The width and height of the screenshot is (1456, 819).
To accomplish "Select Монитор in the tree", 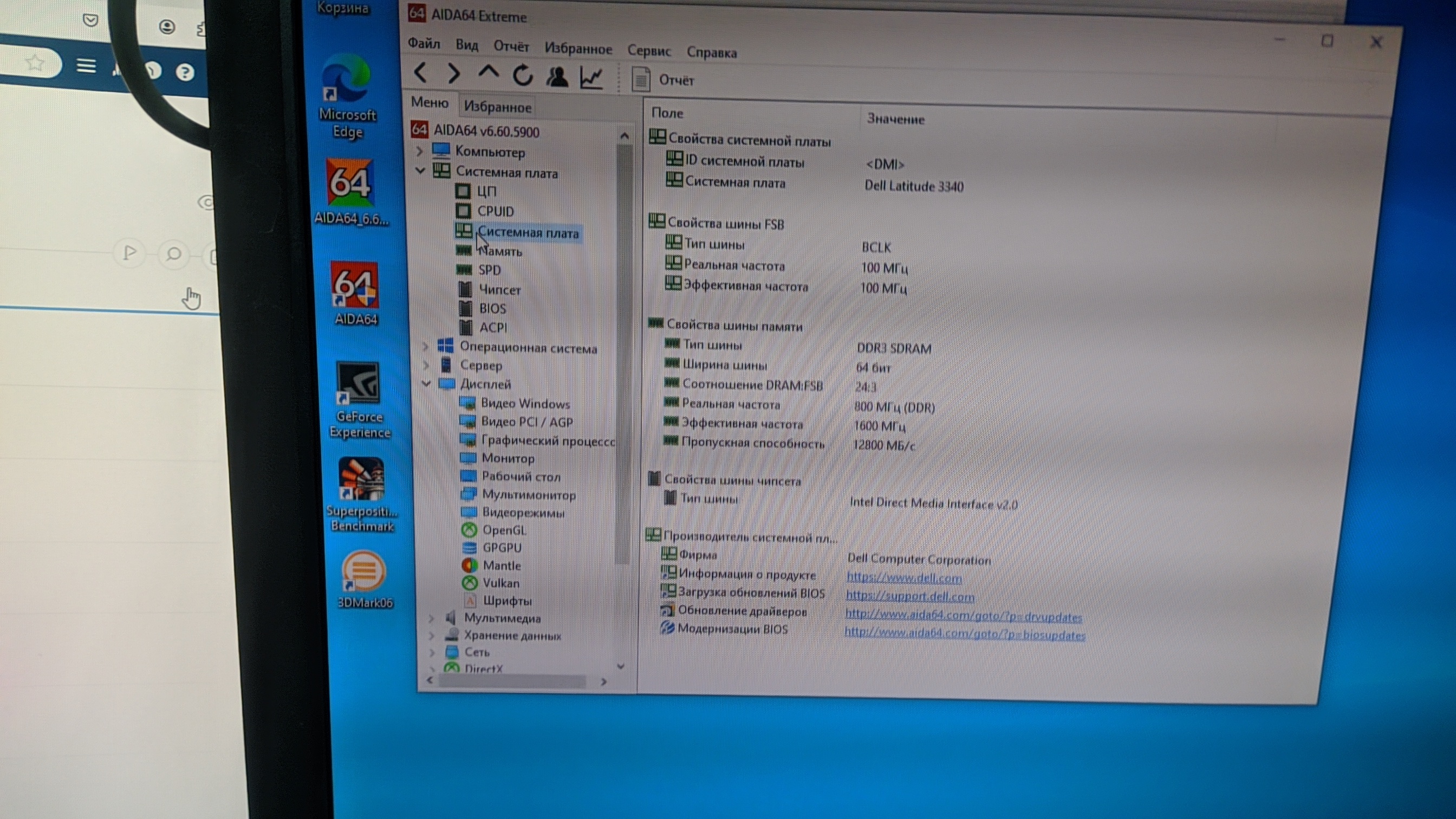I will pos(497,458).
